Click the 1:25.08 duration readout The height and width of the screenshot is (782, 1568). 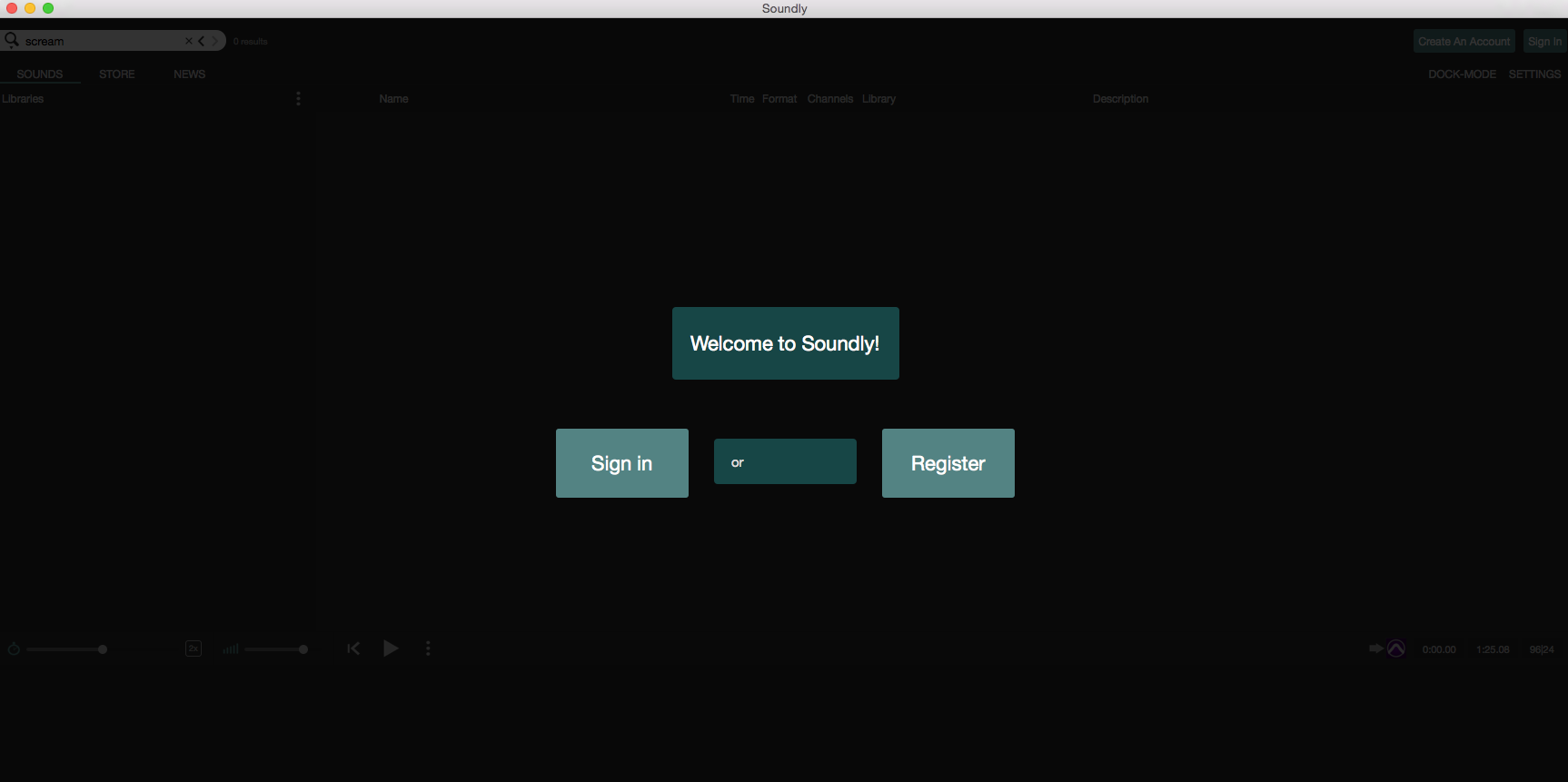tap(1493, 649)
